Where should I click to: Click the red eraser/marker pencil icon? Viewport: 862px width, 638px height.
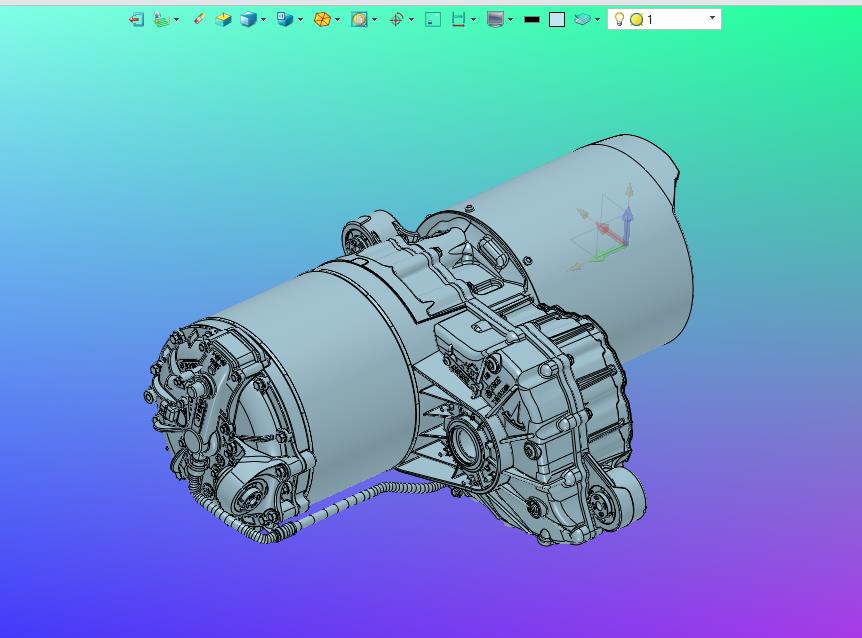click(199, 19)
